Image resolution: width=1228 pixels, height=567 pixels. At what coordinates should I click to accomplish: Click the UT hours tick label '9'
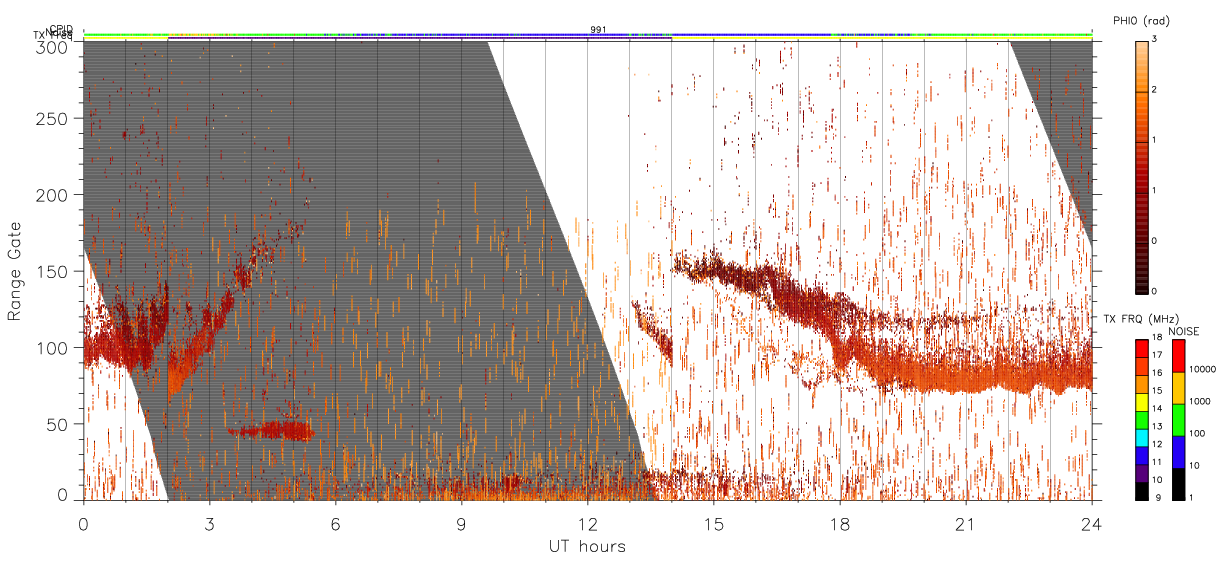pos(461,524)
